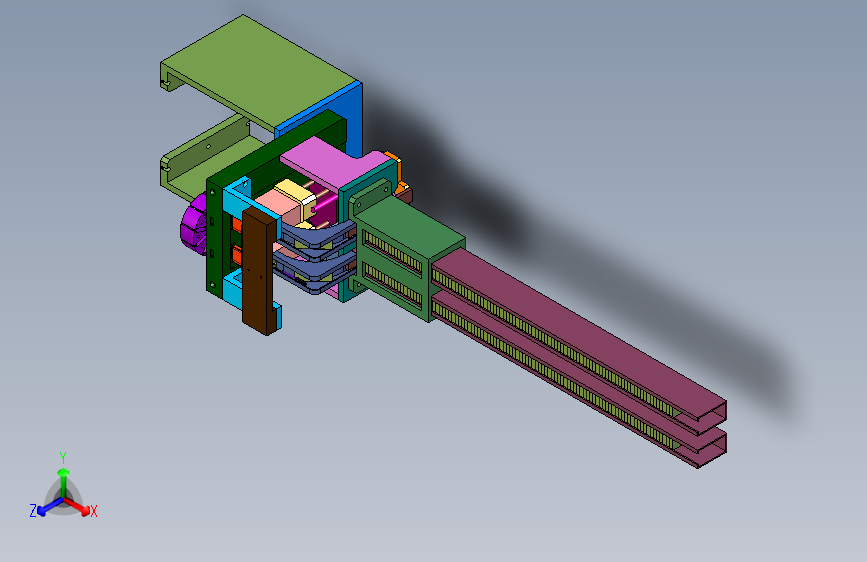
Task: Select the brown vertical bar
Action: pyautogui.click(x=259, y=271)
